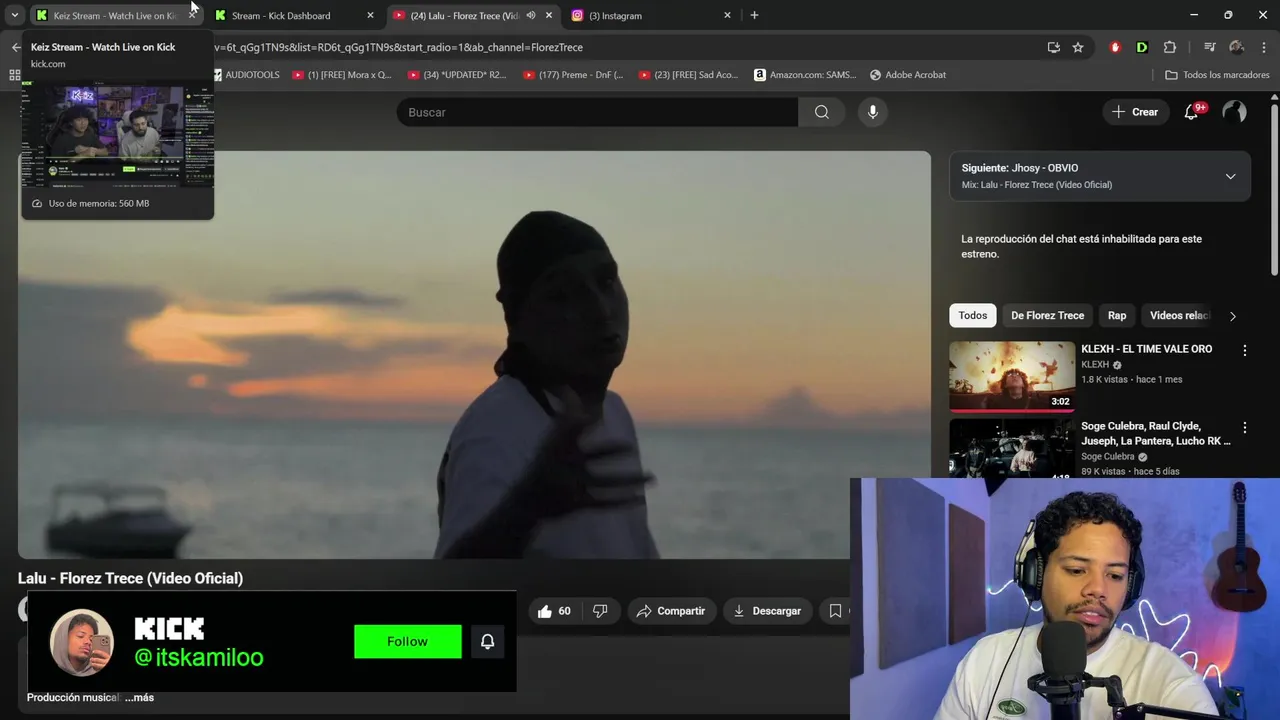Close the Kick Dashboard tab
Viewport: 1280px width, 720px height.
tap(370, 15)
